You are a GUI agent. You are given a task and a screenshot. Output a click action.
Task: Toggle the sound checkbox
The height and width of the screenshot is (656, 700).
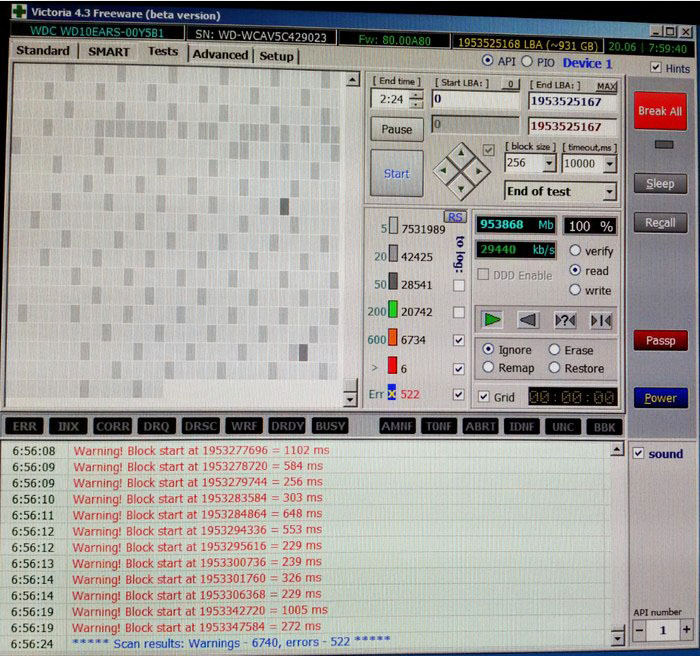[x=639, y=453]
